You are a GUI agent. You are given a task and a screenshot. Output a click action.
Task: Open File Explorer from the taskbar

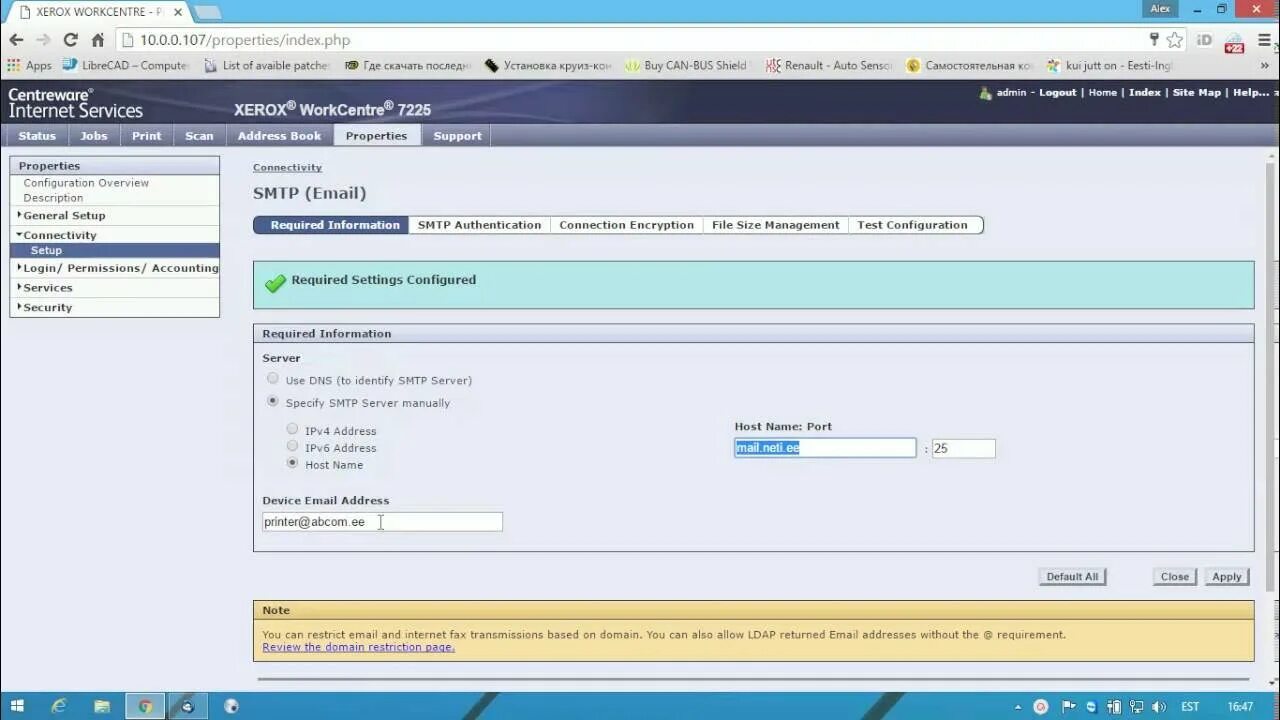[102, 706]
